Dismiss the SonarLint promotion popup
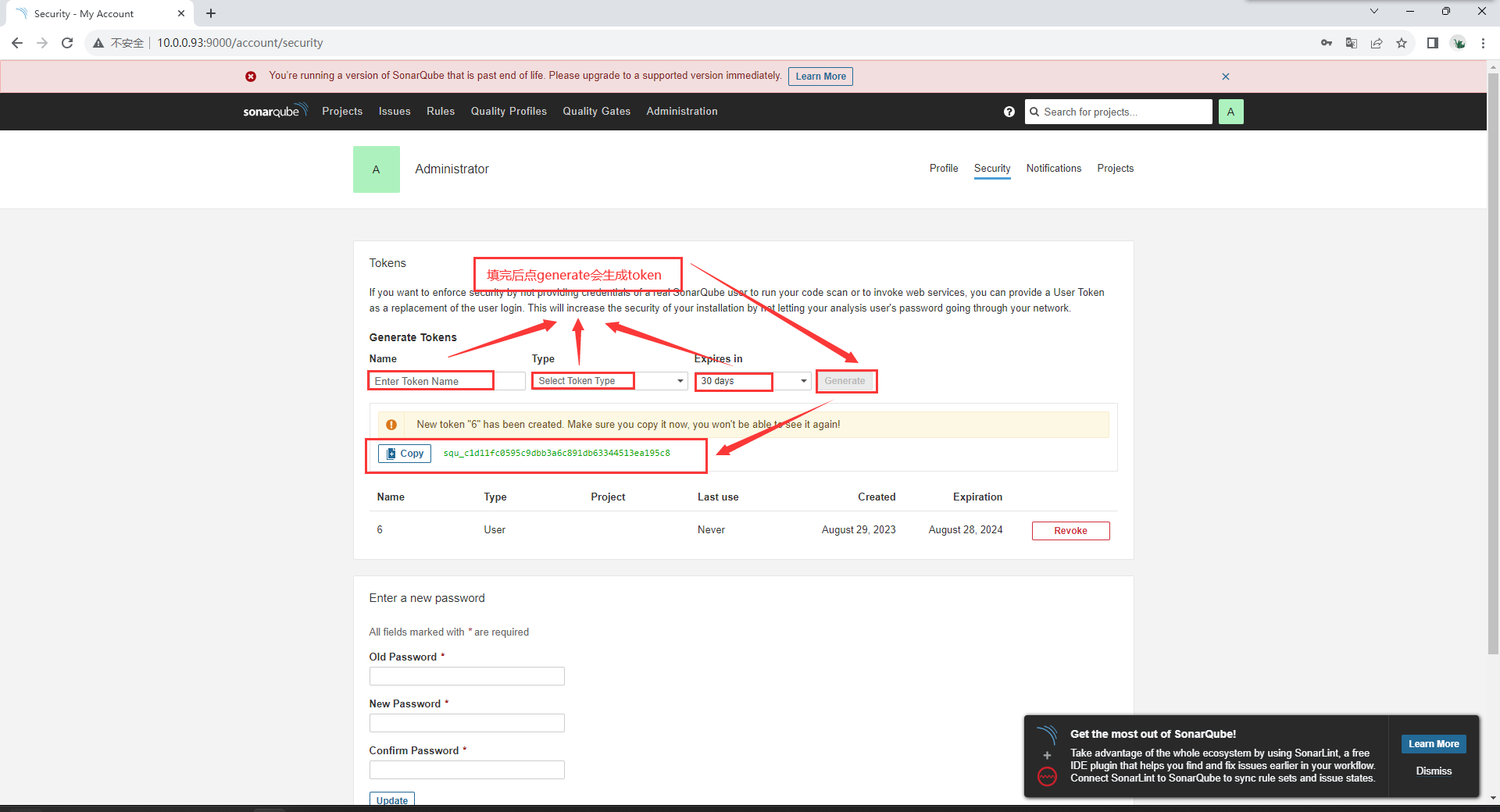Viewport: 1500px width, 812px height. pyautogui.click(x=1434, y=771)
